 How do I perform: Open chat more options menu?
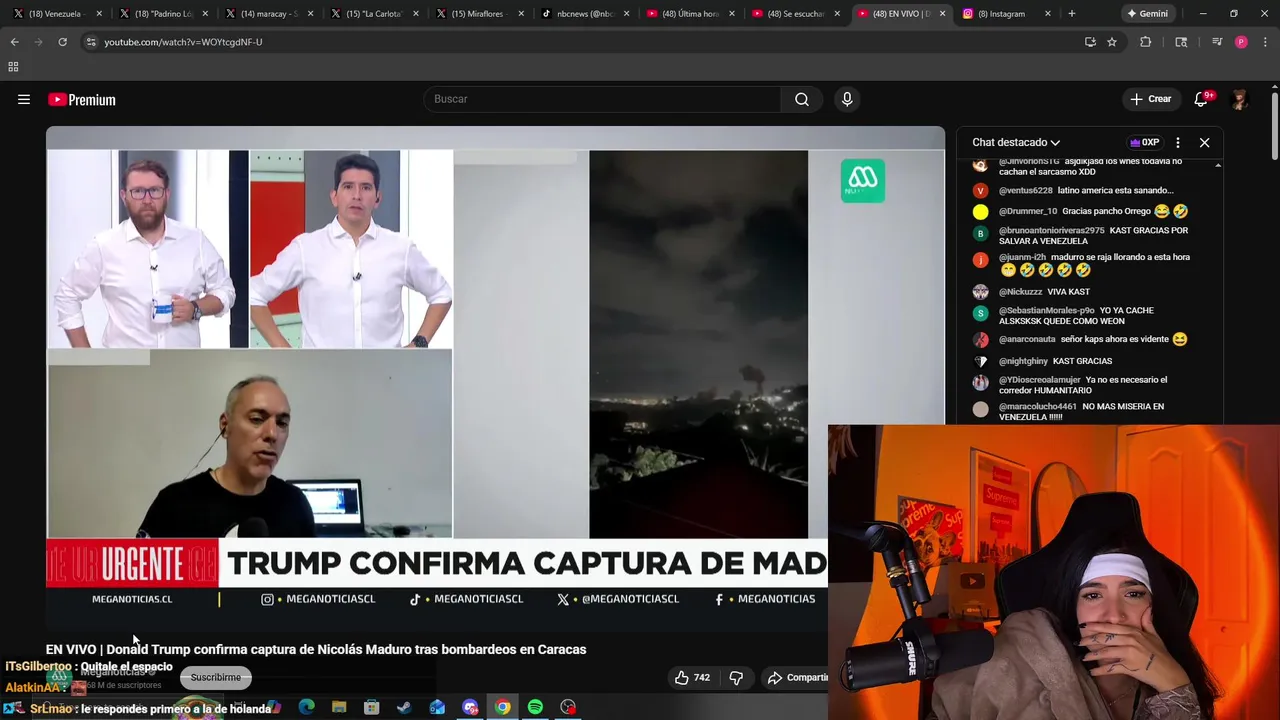tap(1178, 142)
